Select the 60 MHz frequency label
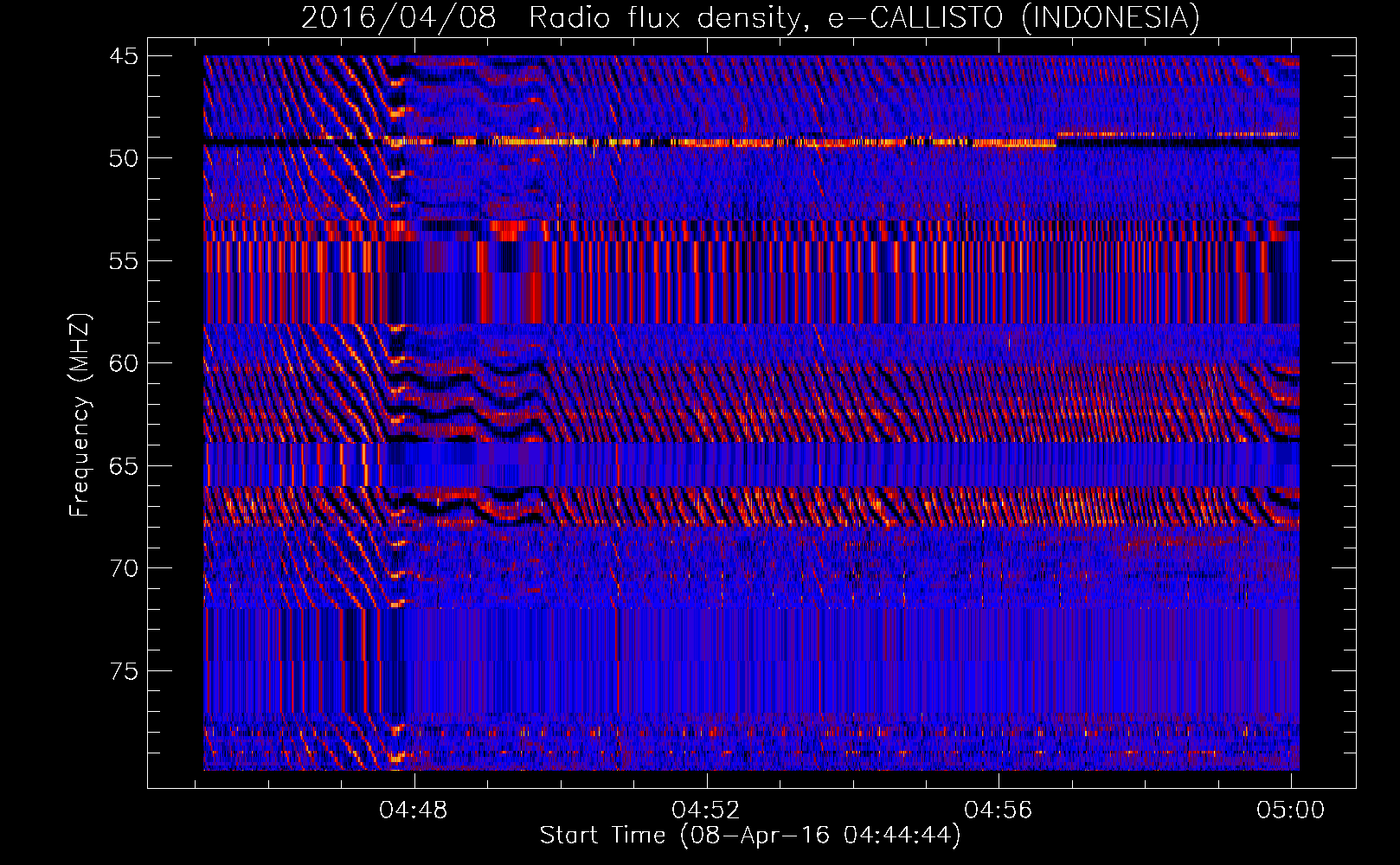Screen dimensions: 1400x865 [x=123, y=363]
